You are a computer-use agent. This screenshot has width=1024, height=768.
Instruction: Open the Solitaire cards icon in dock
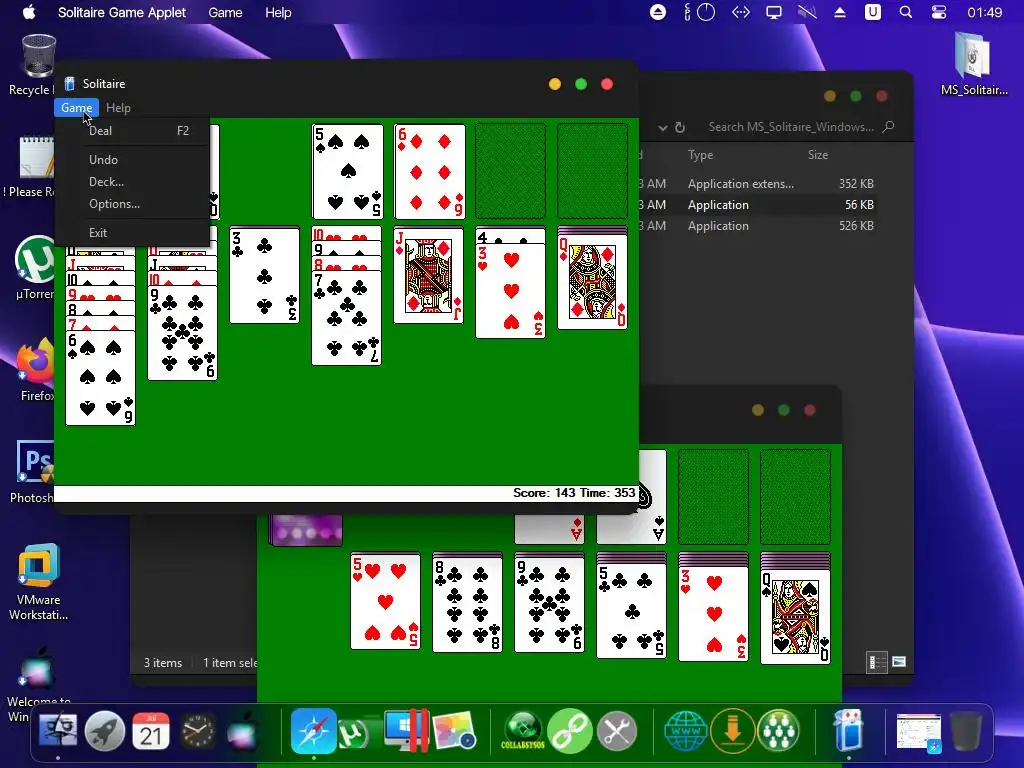[848, 731]
